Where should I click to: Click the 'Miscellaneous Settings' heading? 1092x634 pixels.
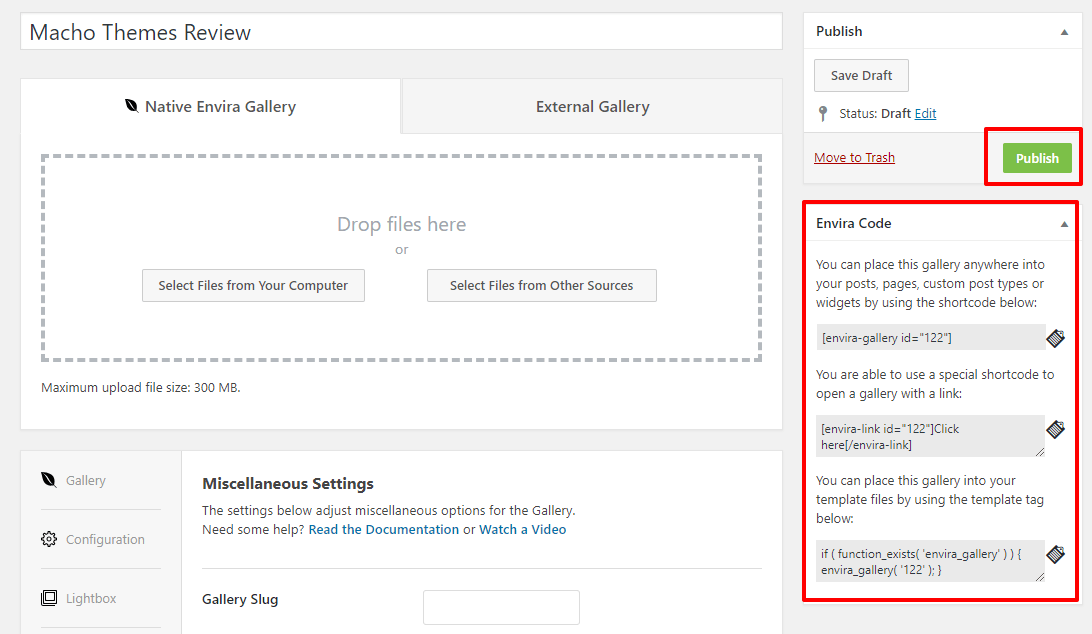point(288,484)
